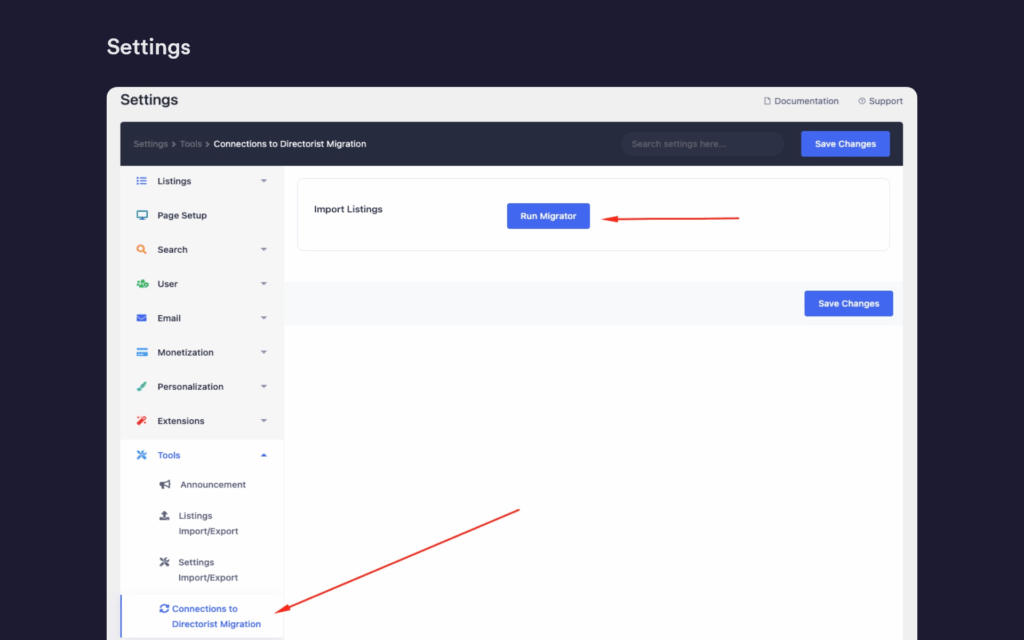Screen dimensions: 1024x640
Task: Expand the Listings menu arrow
Action: 264,181
